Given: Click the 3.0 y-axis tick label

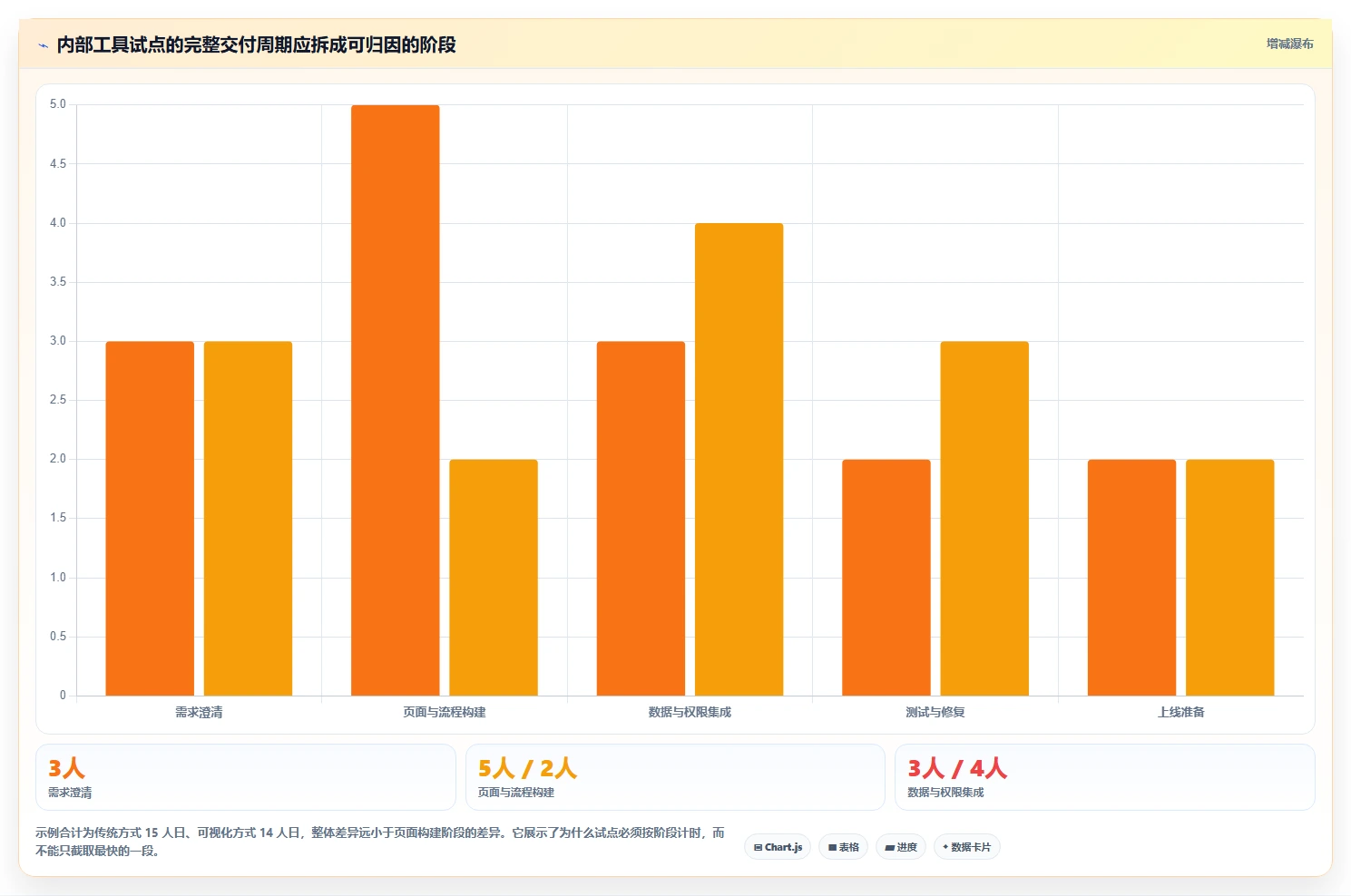Looking at the screenshot, I should [x=58, y=341].
